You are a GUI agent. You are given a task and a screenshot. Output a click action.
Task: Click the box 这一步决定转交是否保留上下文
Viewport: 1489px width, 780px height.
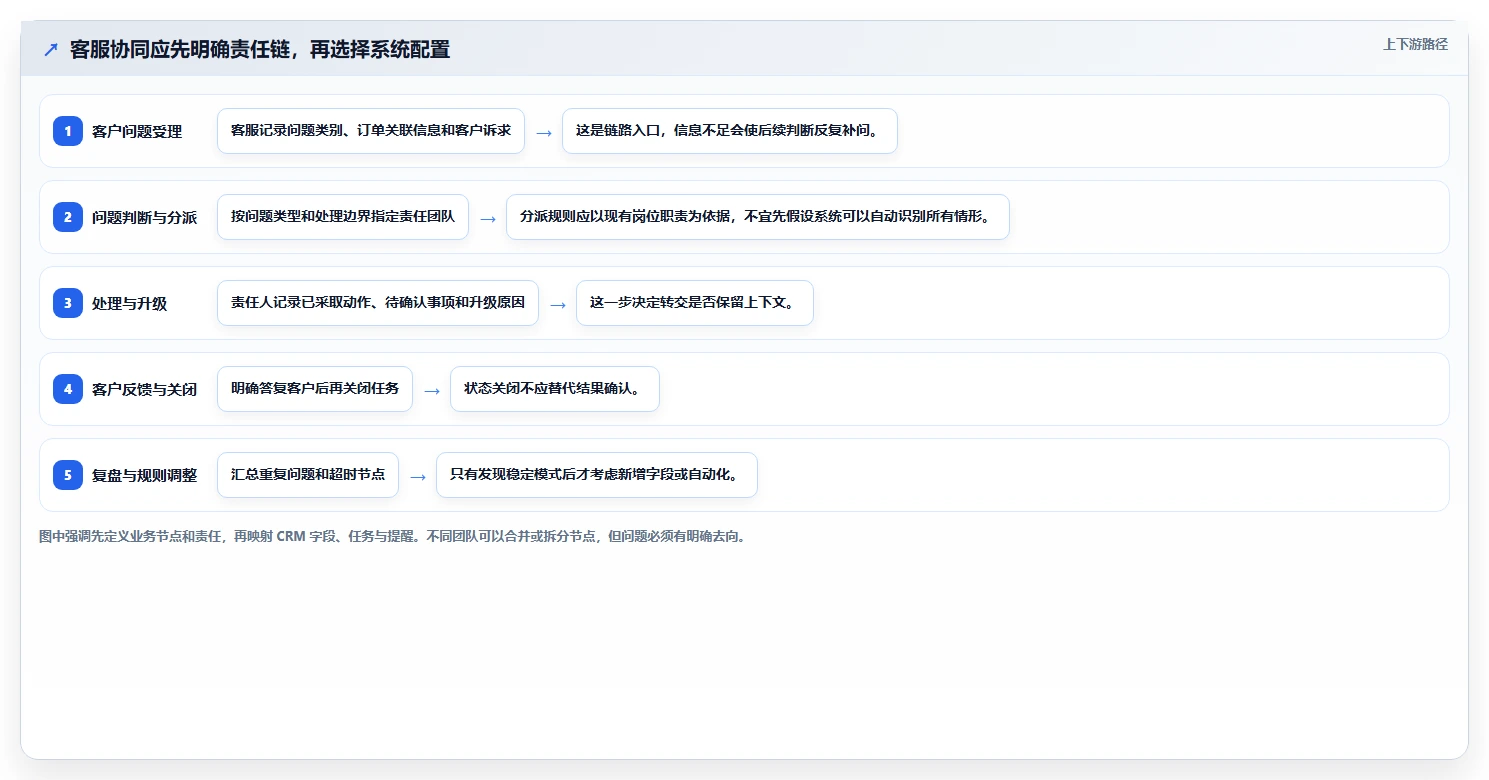pyautogui.click(x=695, y=303)
